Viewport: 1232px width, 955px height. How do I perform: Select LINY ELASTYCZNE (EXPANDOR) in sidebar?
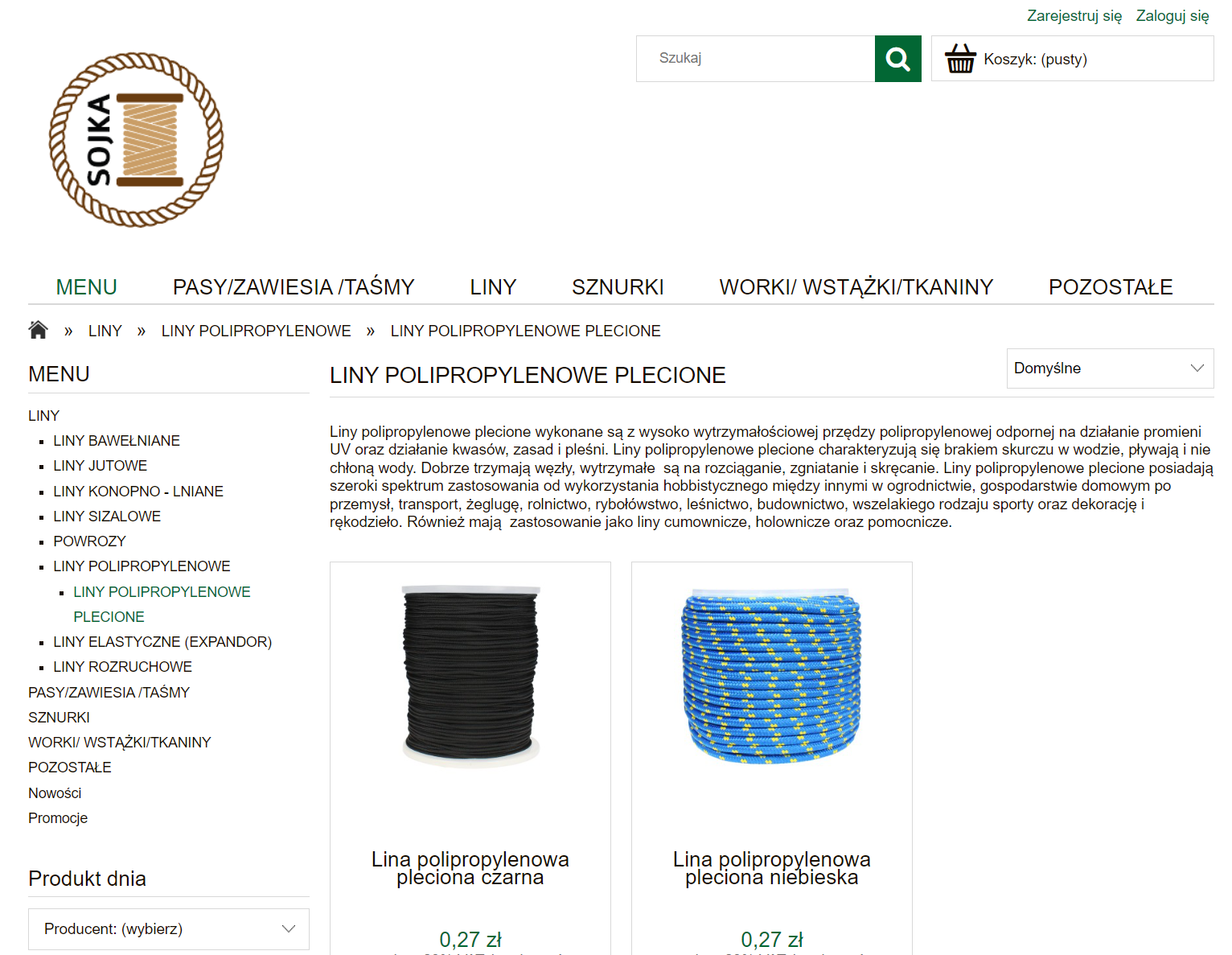click(x=162, y=642)
